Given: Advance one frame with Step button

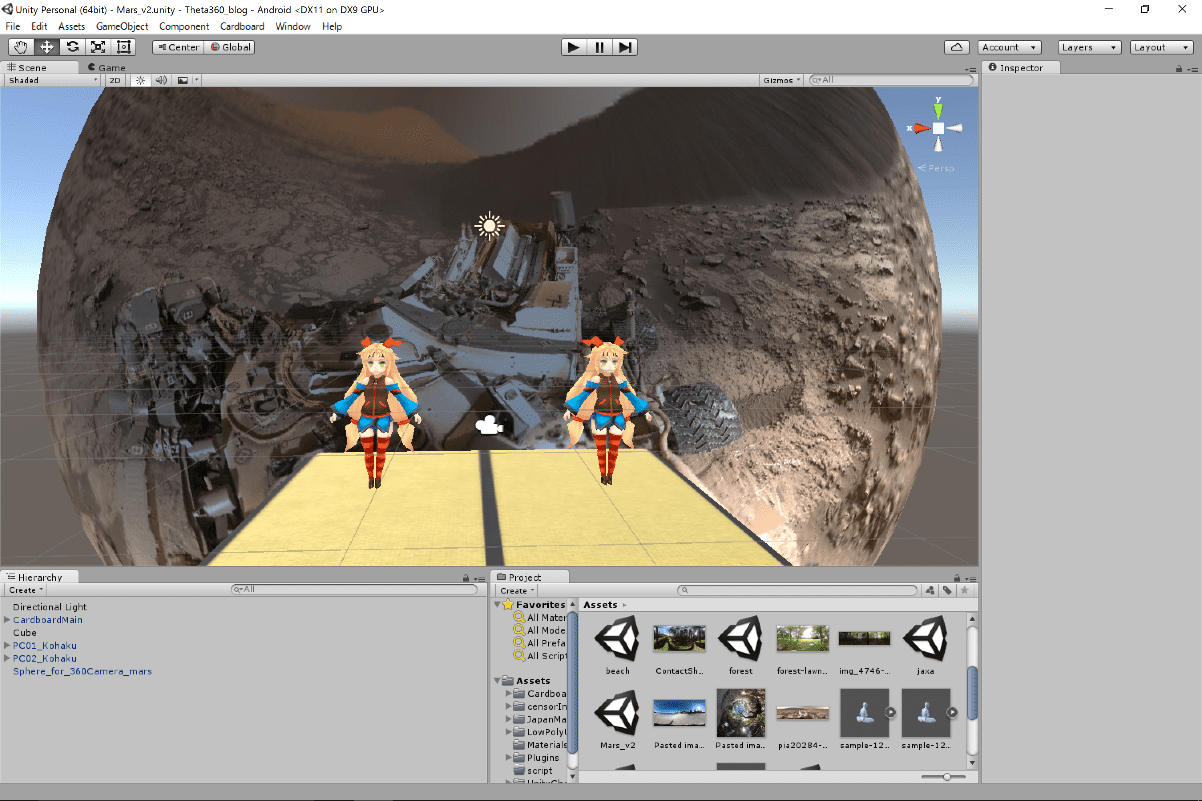Looking at the screenshot, I should point(625,47).
